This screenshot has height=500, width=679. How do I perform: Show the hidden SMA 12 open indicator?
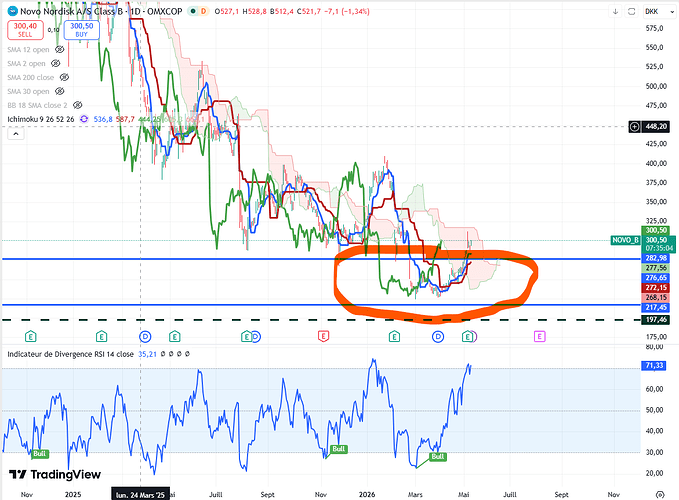pyautogui.click(x=59, y=49)
